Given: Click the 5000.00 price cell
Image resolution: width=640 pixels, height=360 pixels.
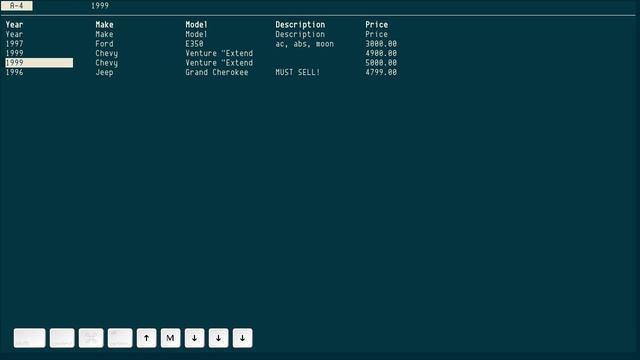Looking at the screenshot, I should click(x=381, y=62).
